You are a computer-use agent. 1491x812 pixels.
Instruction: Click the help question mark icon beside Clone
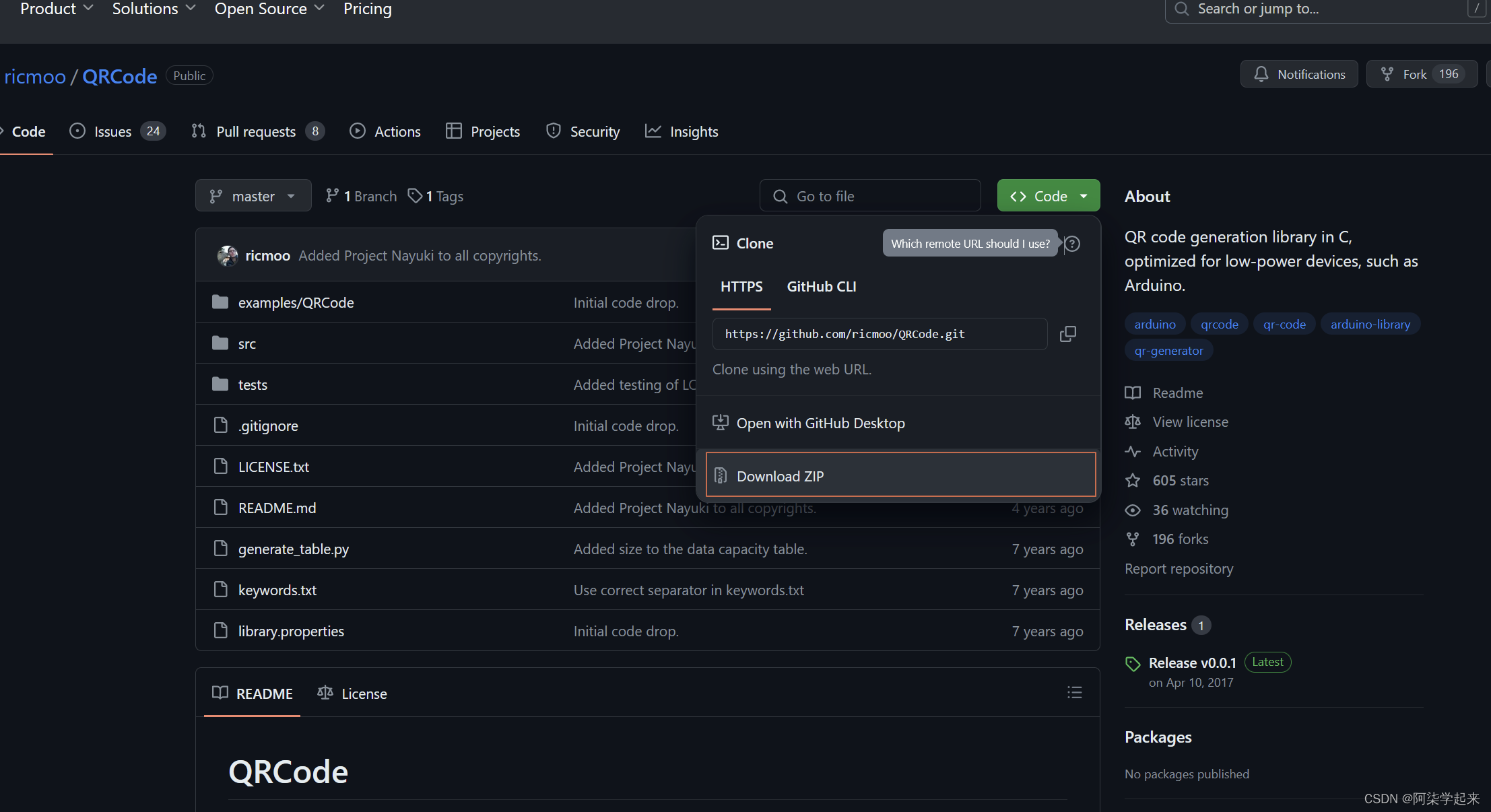tap(1072, 244)
